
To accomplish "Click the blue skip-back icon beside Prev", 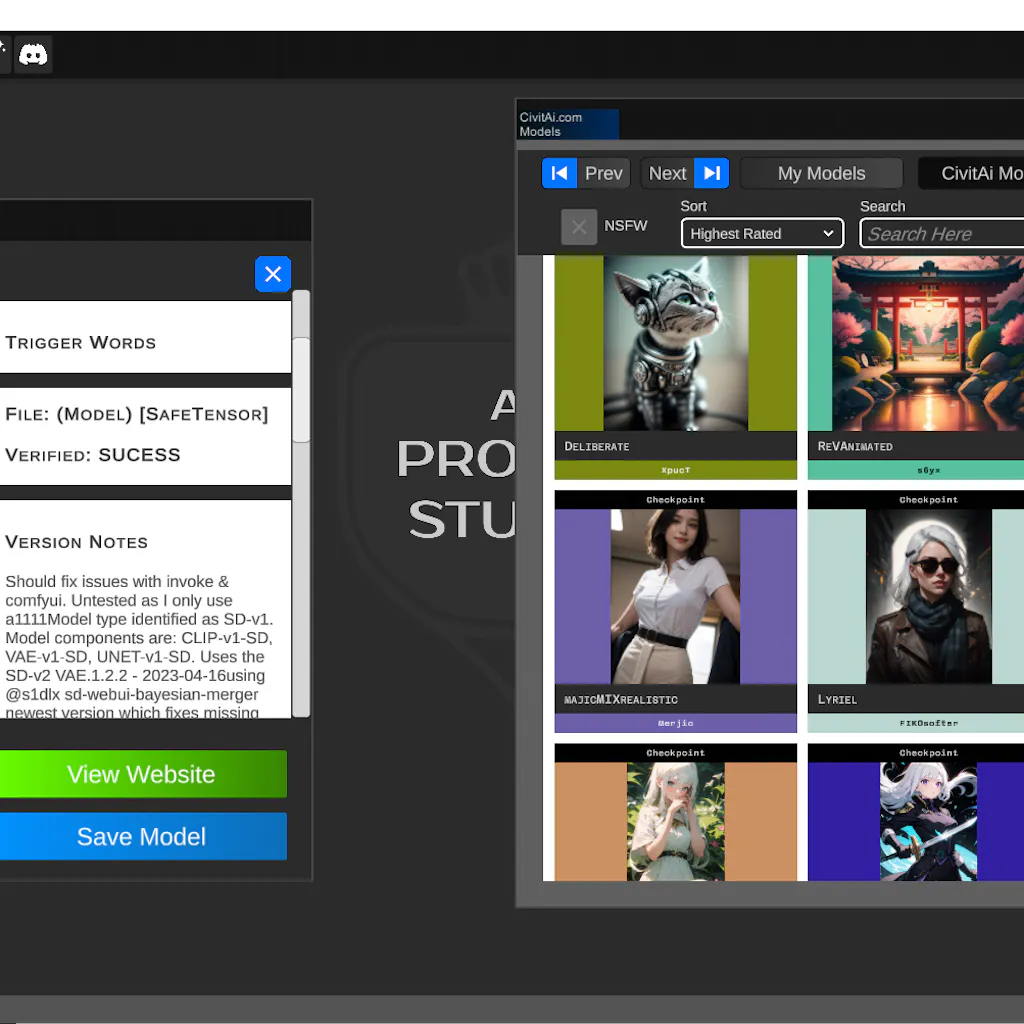I will click(559, 172).
